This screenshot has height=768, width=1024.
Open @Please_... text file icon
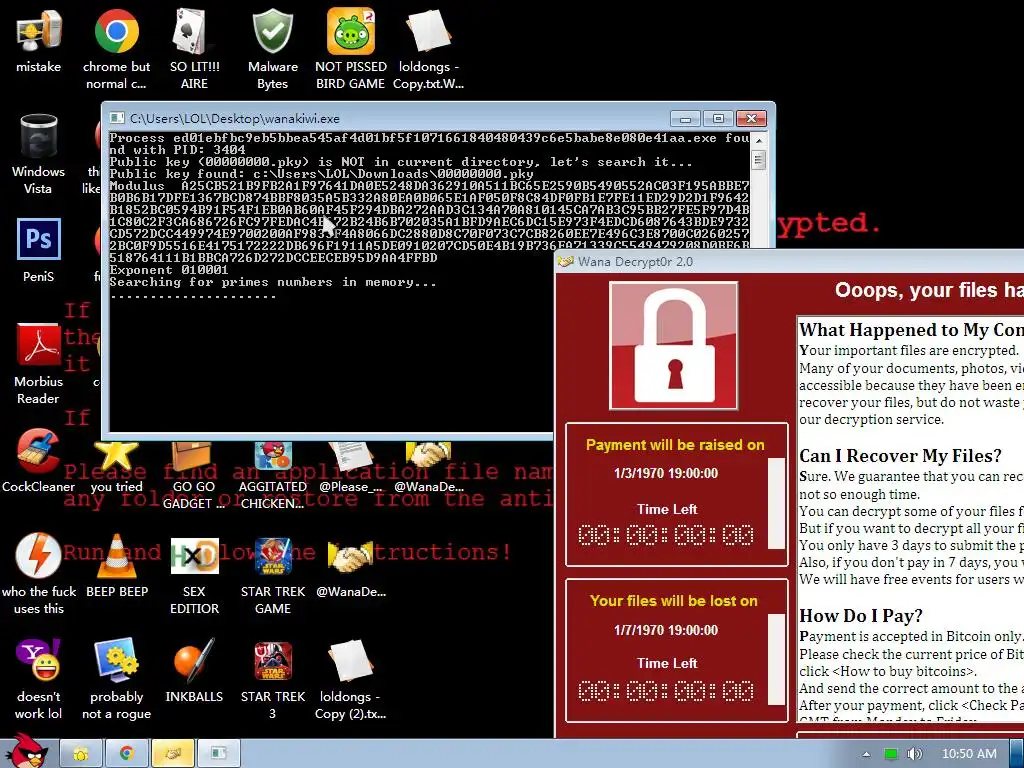[x=351, y=467]
